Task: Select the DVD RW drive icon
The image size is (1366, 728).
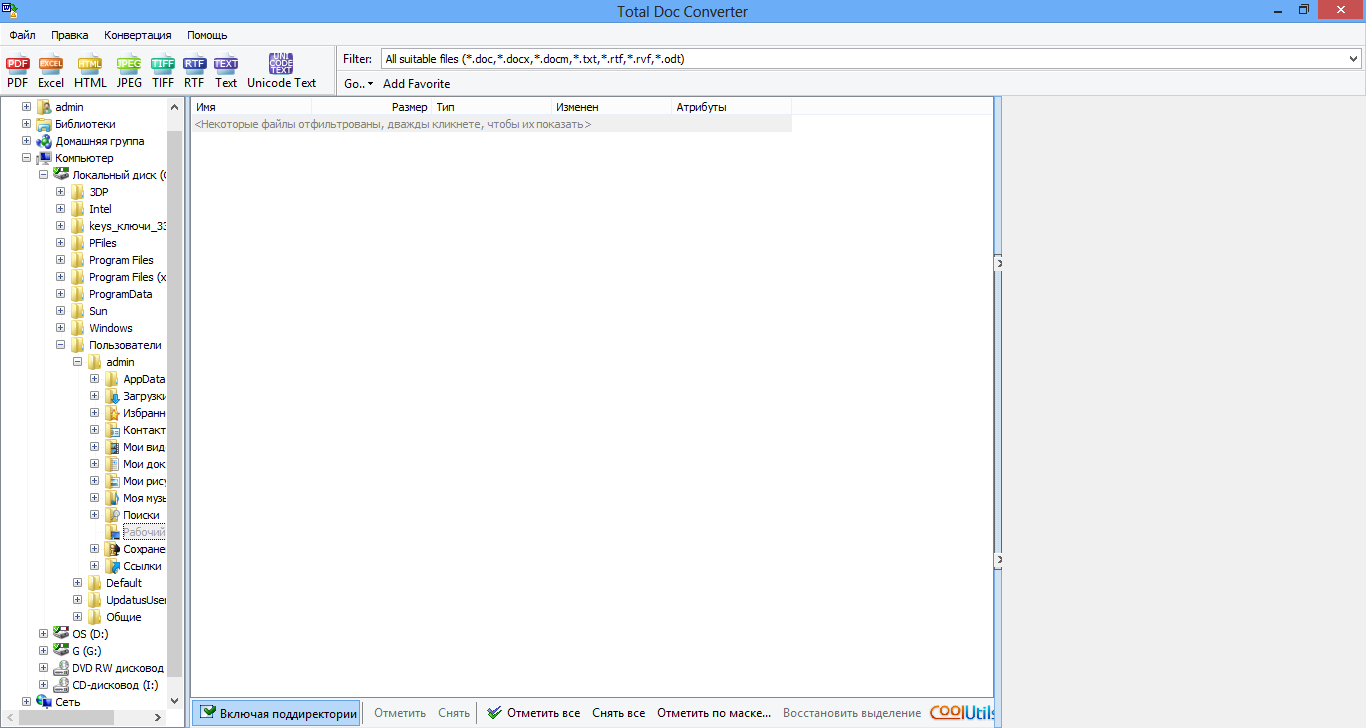Action: (61, 668)
